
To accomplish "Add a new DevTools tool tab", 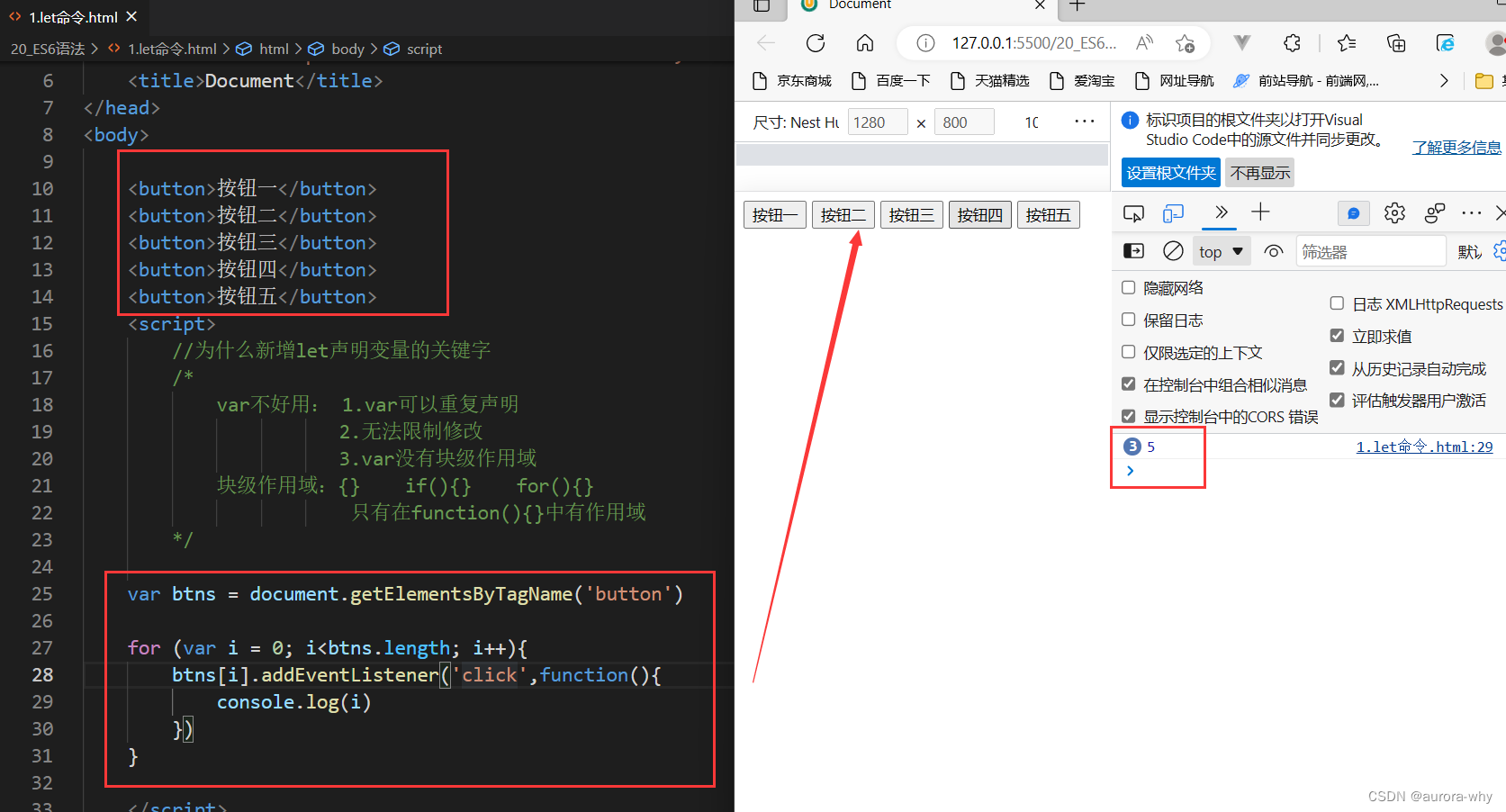I will click(x=1261, y=212).
